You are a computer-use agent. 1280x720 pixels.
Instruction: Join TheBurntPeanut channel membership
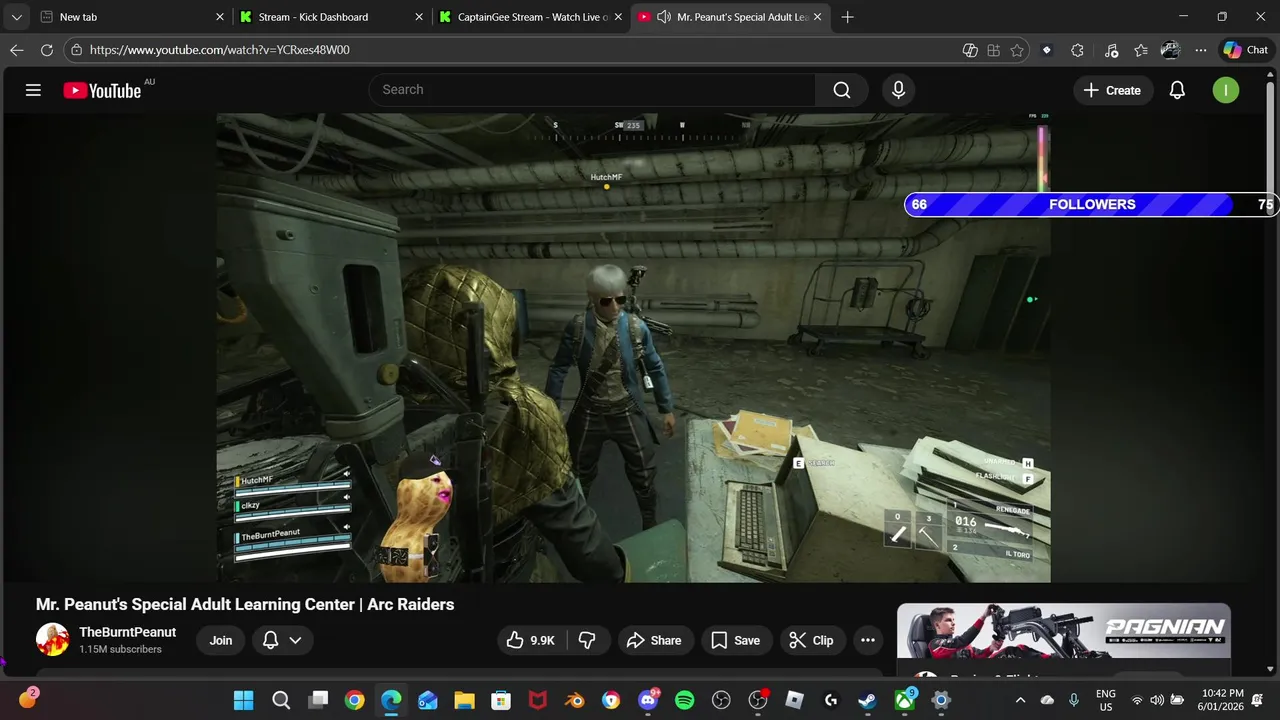point(221,640)
